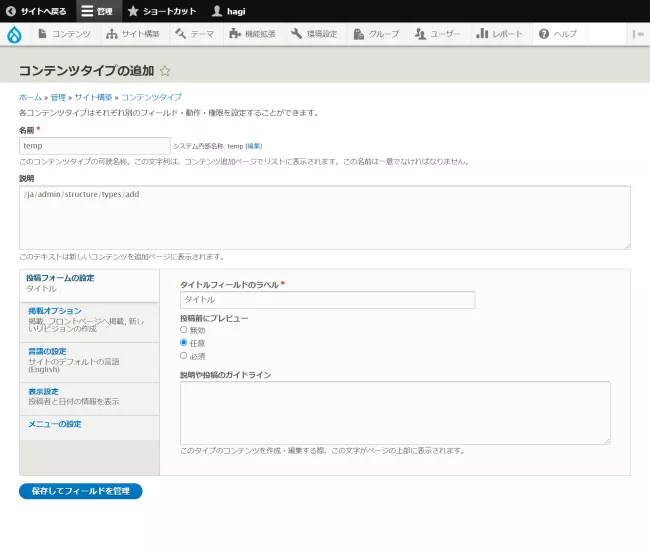This screenshot has height=554, width=650.
Task: Click the 説明 textarea
Action: pos(325,218)
